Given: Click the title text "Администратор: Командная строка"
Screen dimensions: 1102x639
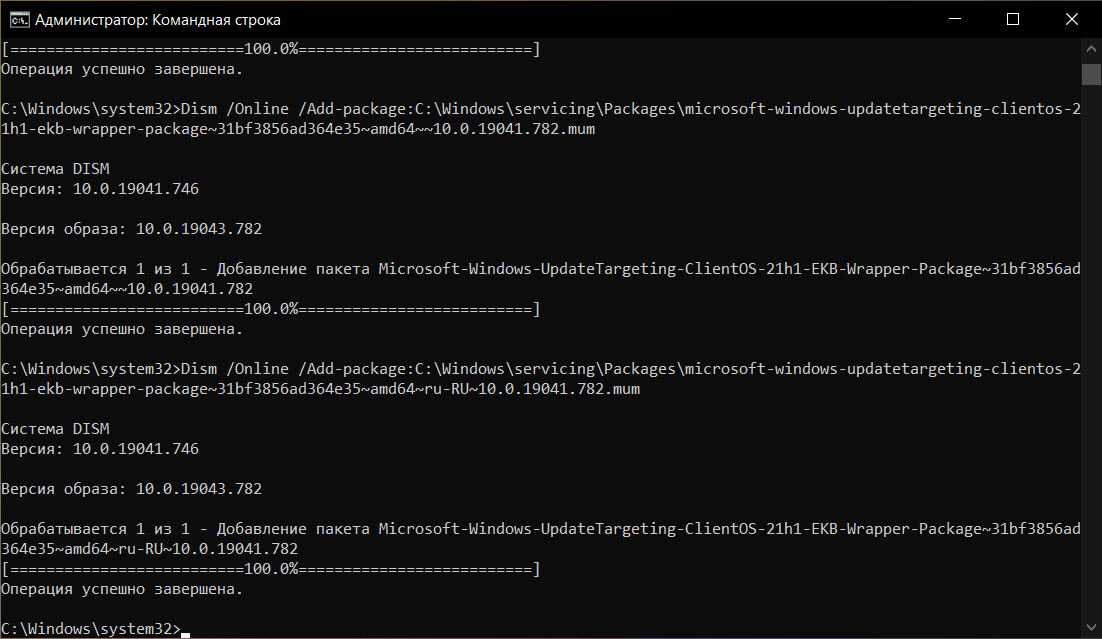Looking at the screenshot, I should point(158,19).
